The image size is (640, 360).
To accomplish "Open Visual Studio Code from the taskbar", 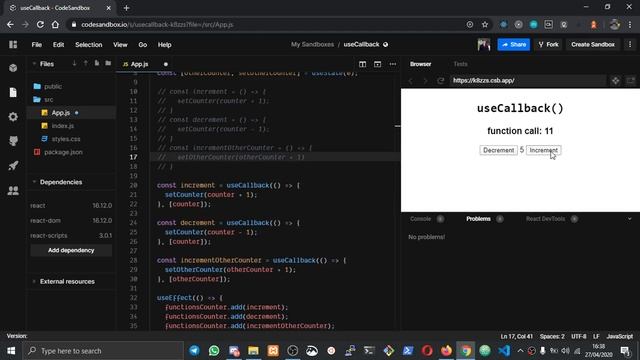I will tap(504, 351).
